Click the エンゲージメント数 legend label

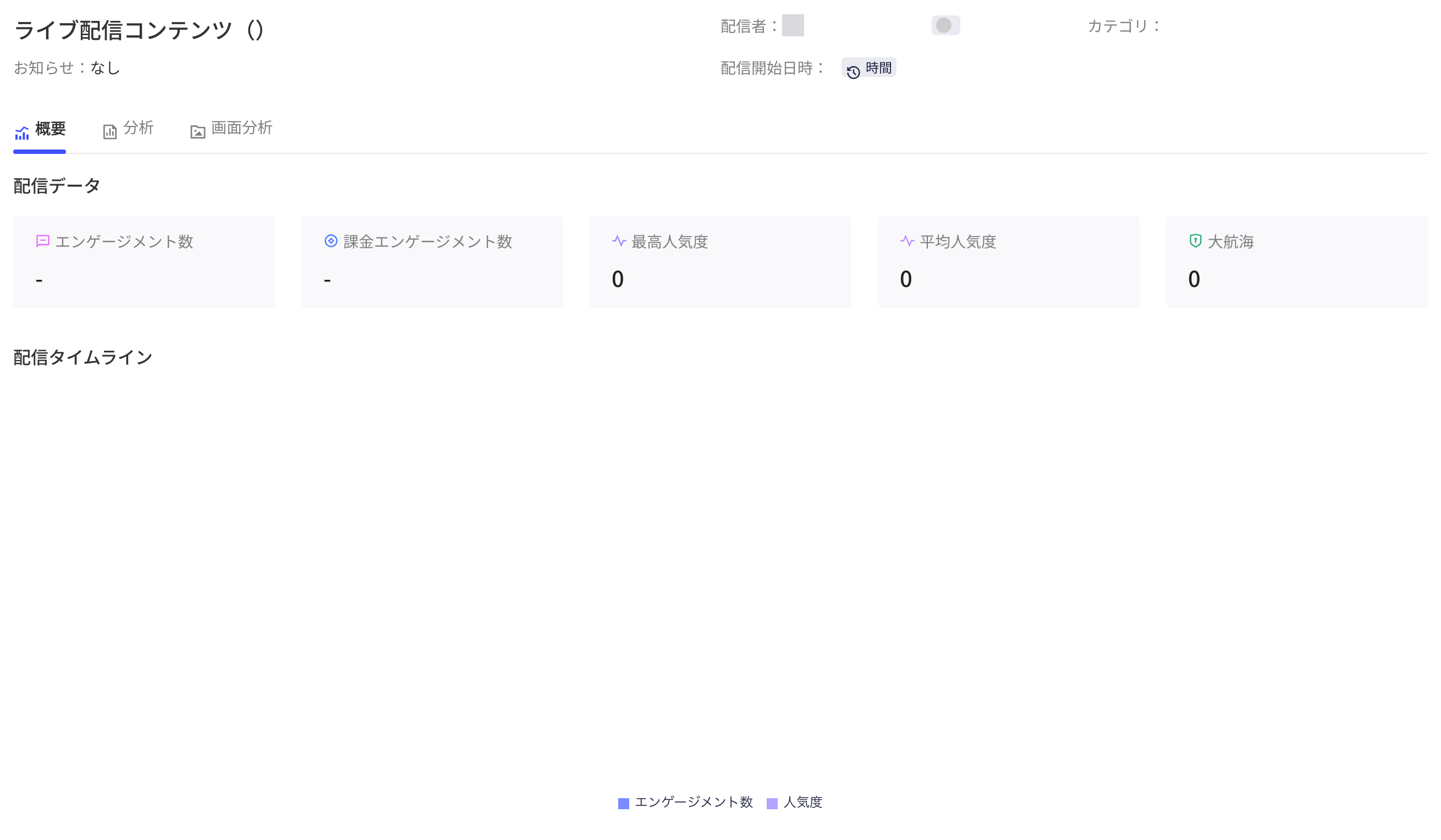pos(694,802)
